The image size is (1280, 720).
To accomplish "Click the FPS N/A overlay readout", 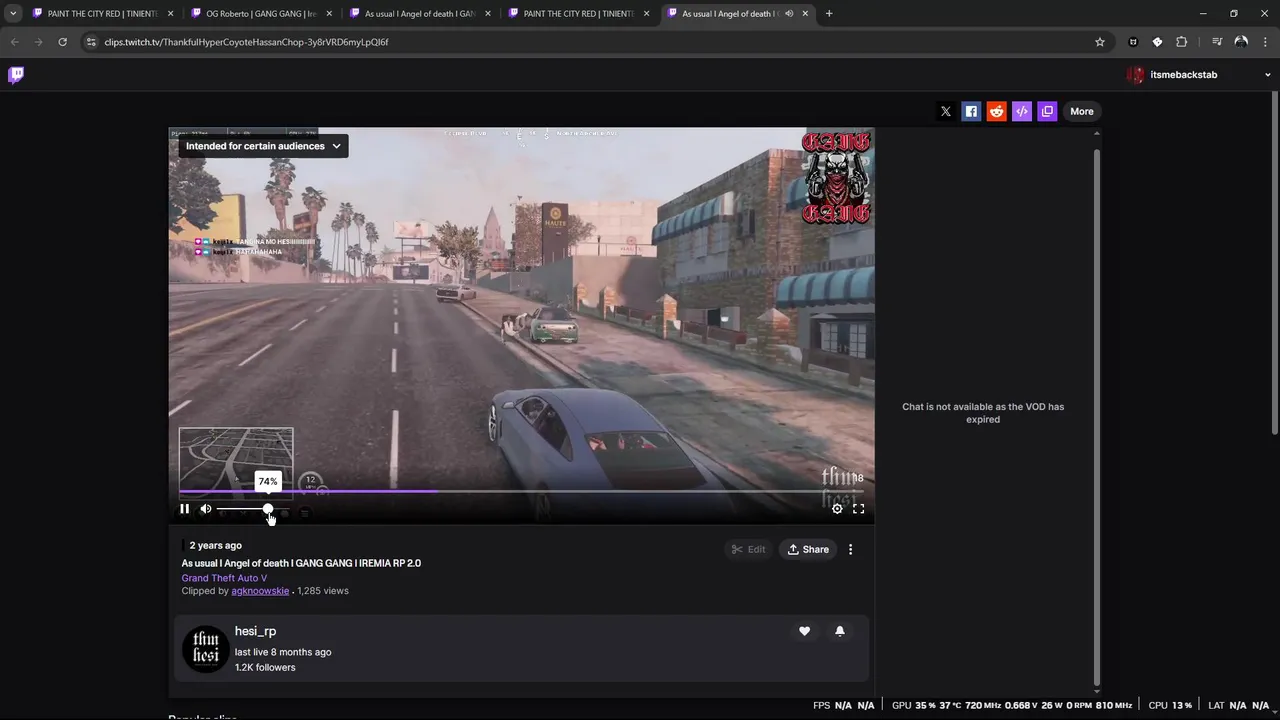I will click(844, 706).
